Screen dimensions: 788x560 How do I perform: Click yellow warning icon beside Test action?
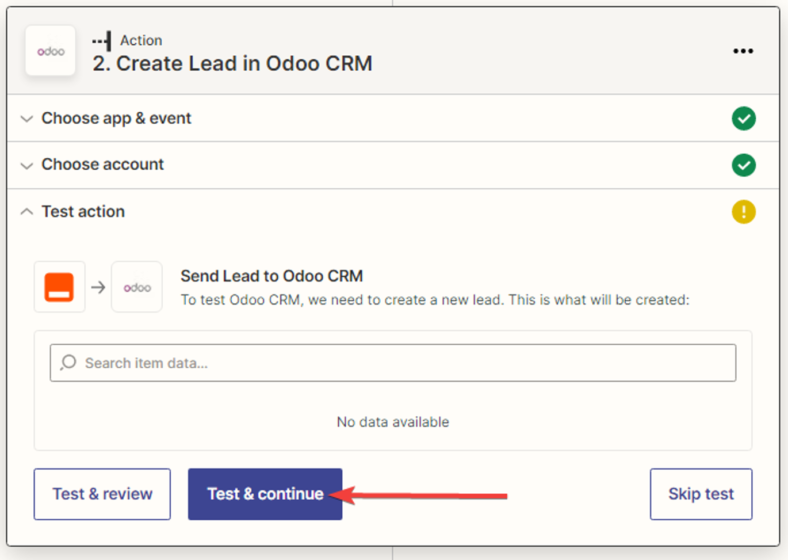743,212
